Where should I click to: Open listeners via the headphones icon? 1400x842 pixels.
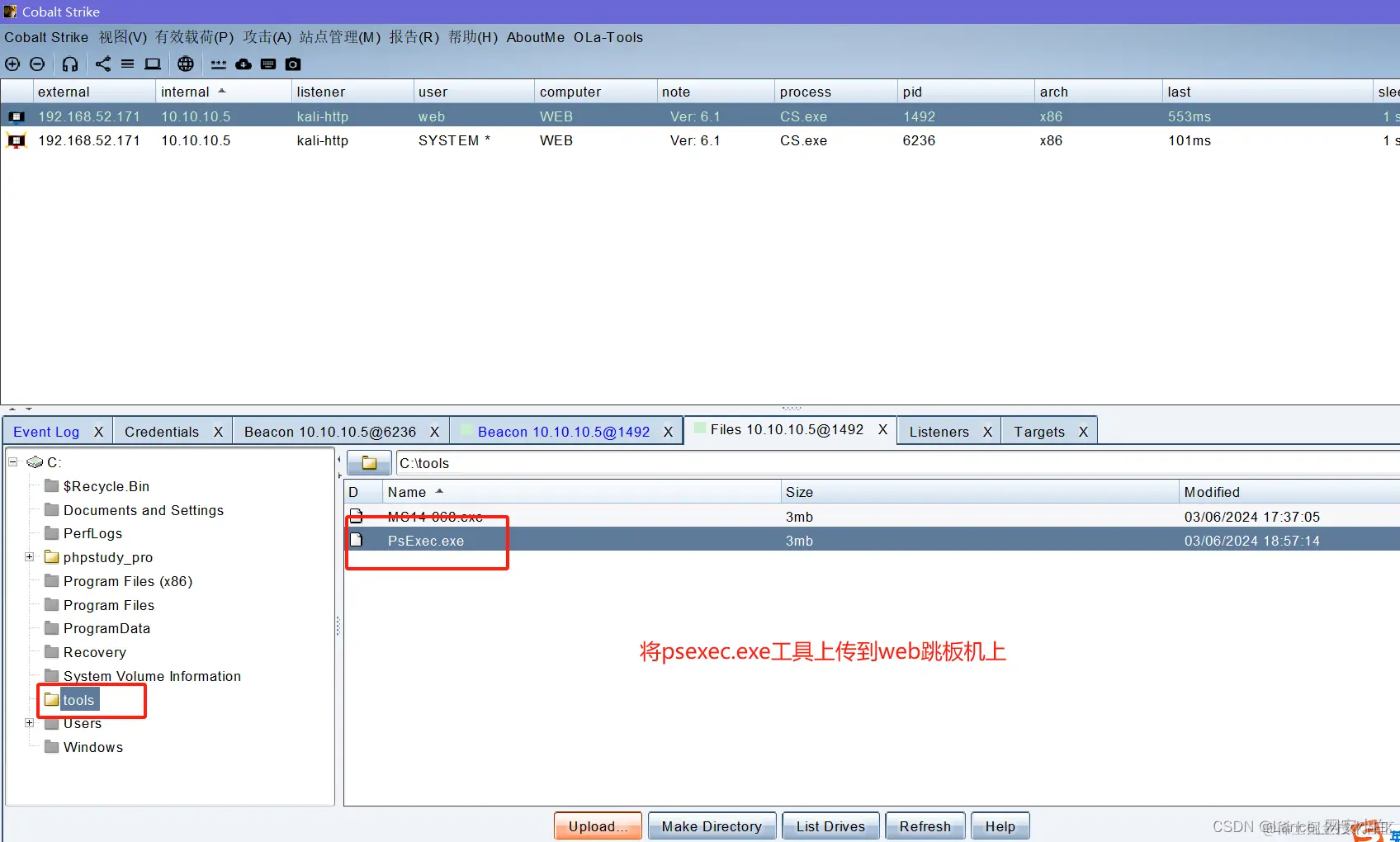[70, 64]
